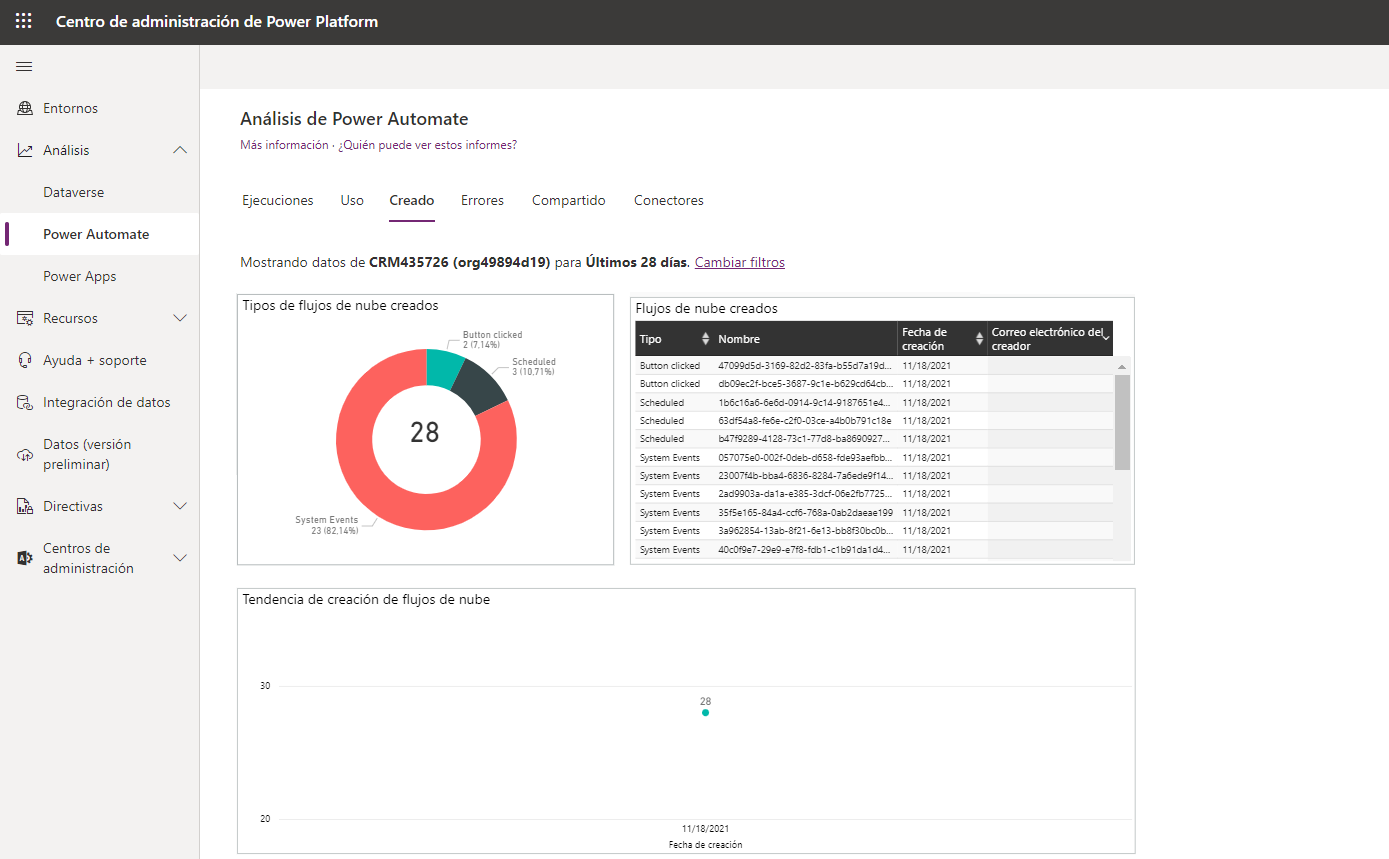The height and width of the screenshot is (859, 1389).
Task: Select row 3a962854-13ab-8f21-6e13
Action: coord(875,531)
